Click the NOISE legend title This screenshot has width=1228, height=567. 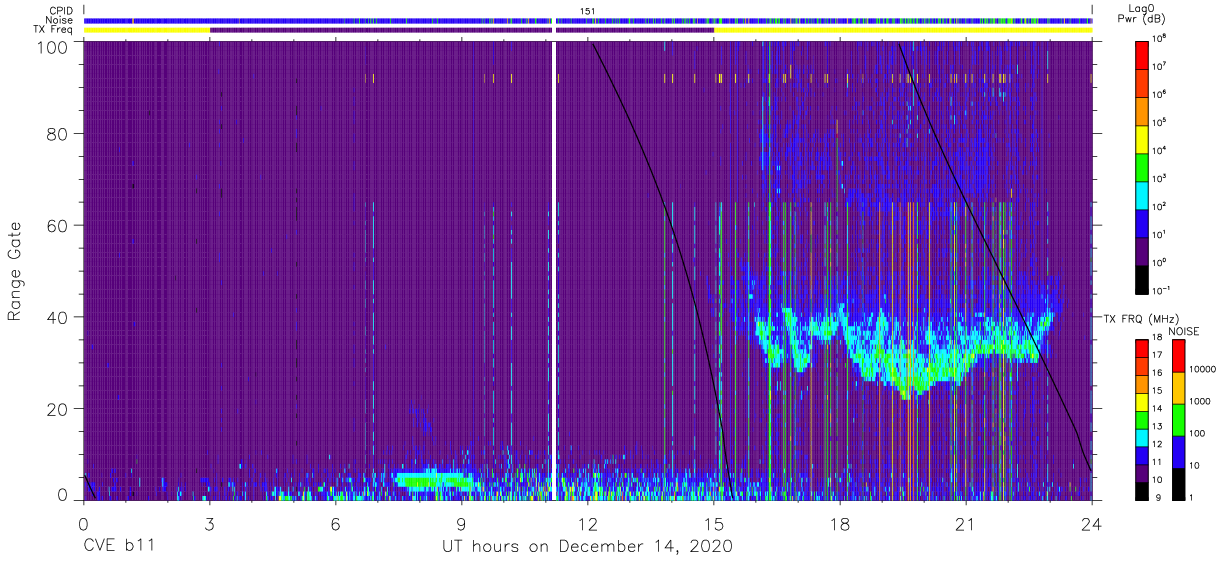coord(1183,330)
